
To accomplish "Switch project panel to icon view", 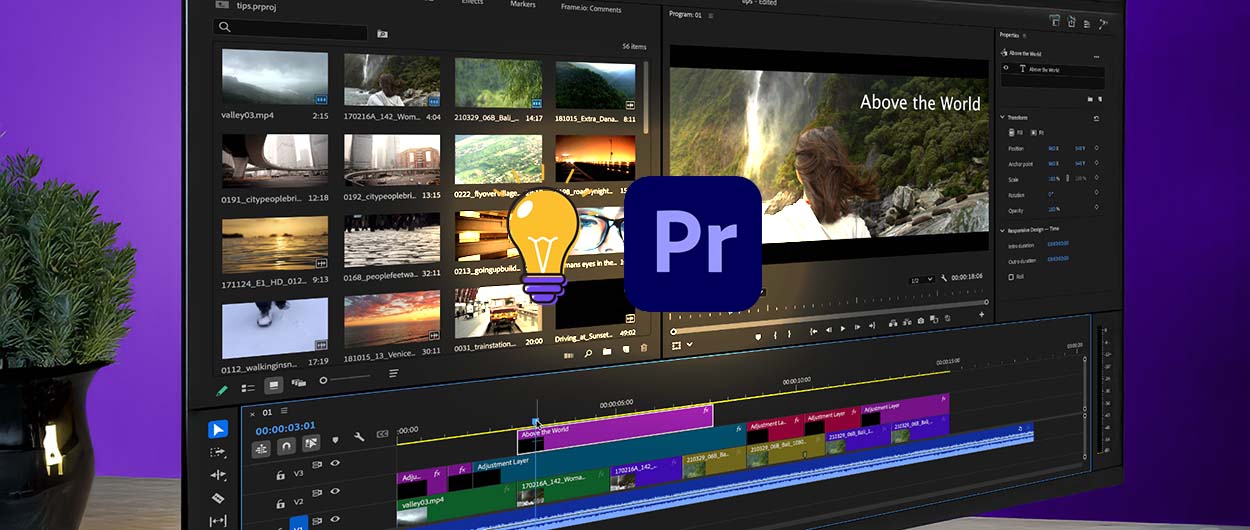I will point(274,385).
